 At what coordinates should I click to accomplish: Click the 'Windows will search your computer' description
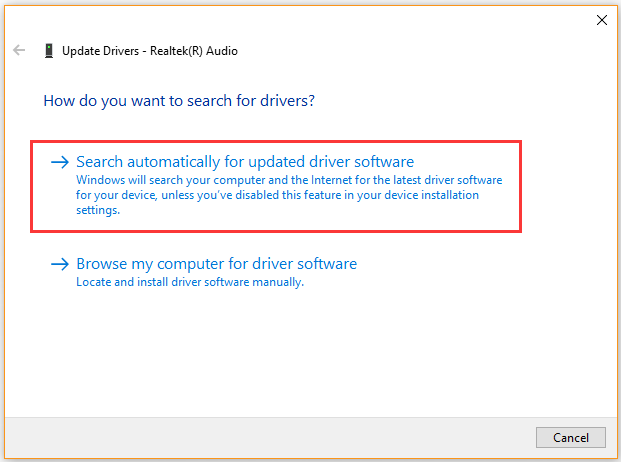pyautogui.click(x=289, y=195)
